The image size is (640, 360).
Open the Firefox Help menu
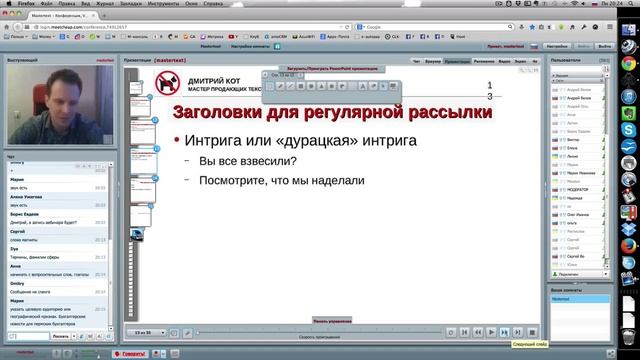pos(213,3)
